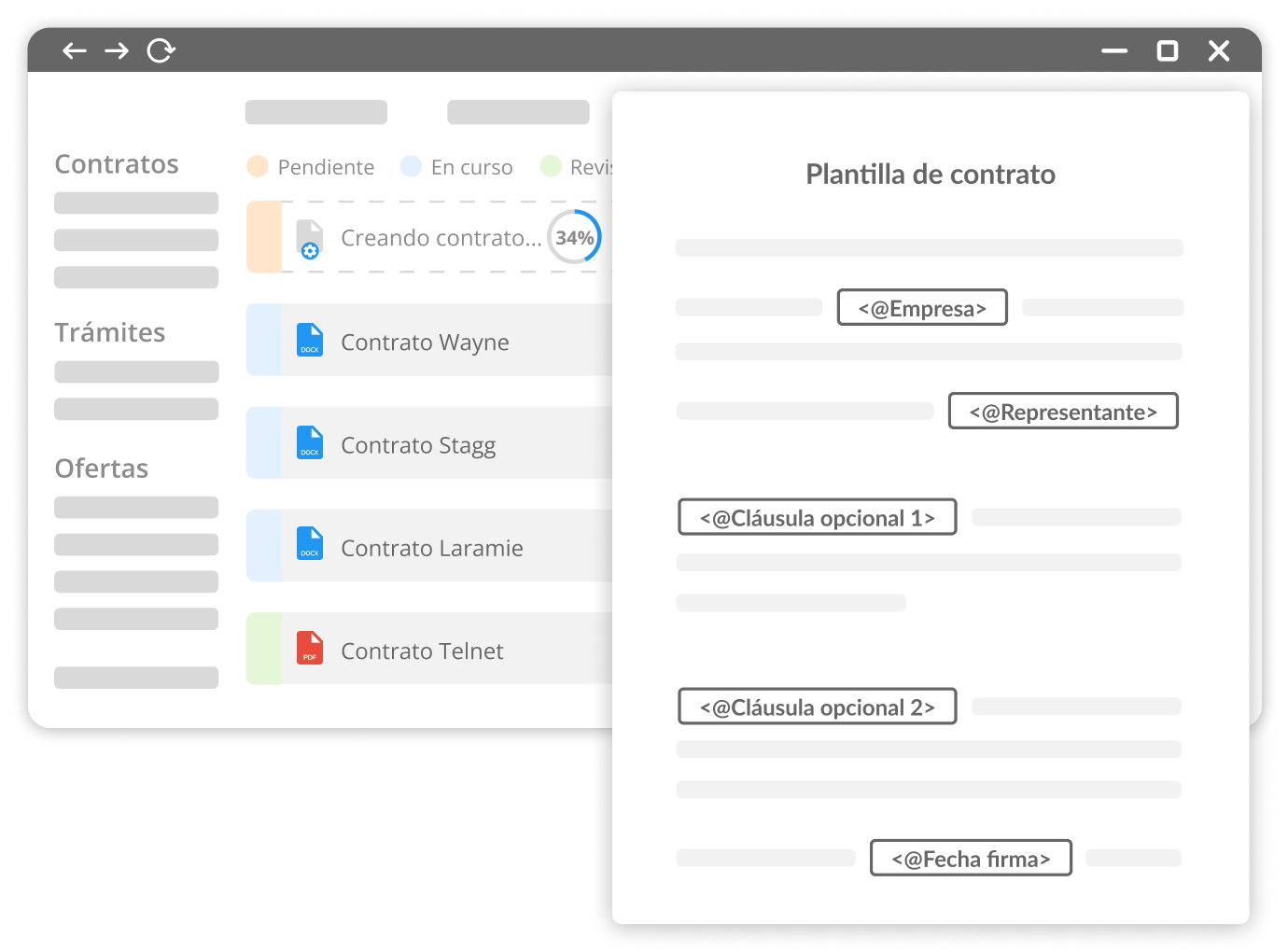Click the <@Cláusula opcional 1> placeholder
1288x952 pixels.
pyautogui.click(x=818, y=517)
